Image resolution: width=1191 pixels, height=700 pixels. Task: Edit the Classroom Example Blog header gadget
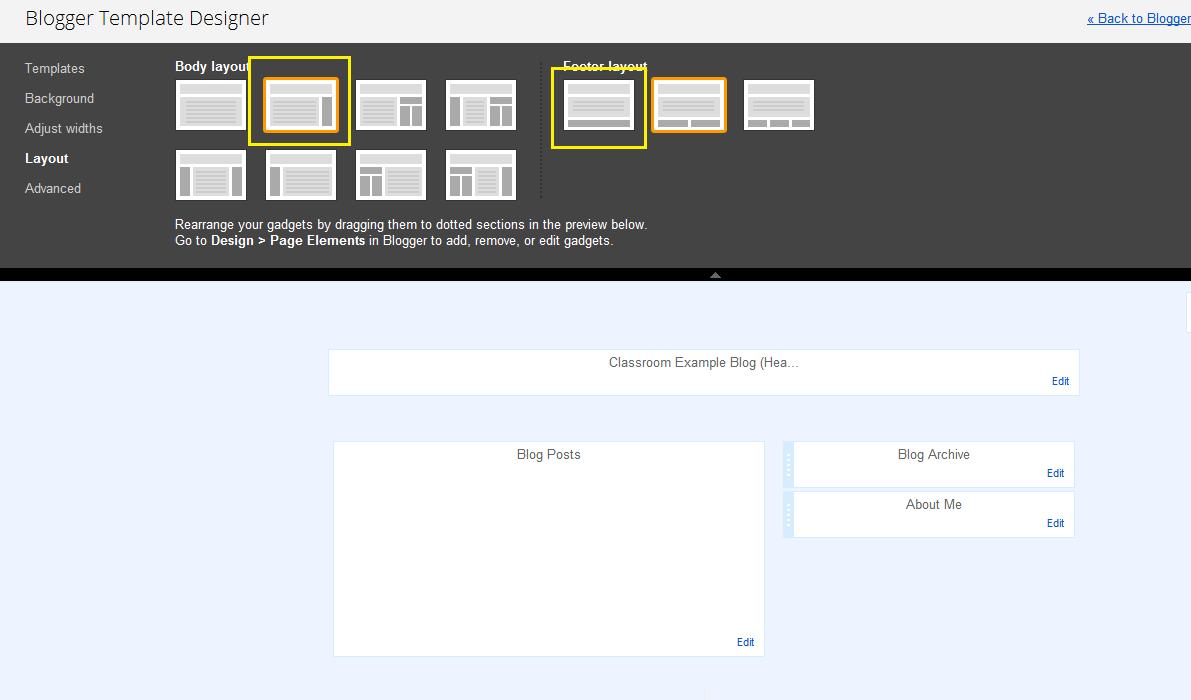pyautogui.click(x=1060, y=381)
